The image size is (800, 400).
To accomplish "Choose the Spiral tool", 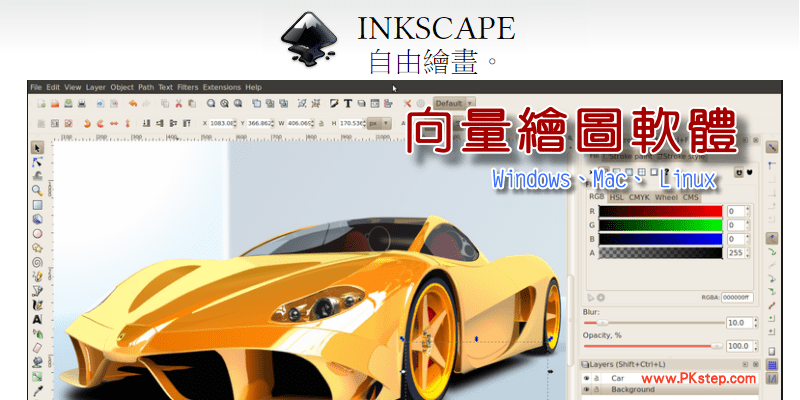I will click(x=37, y=262).
